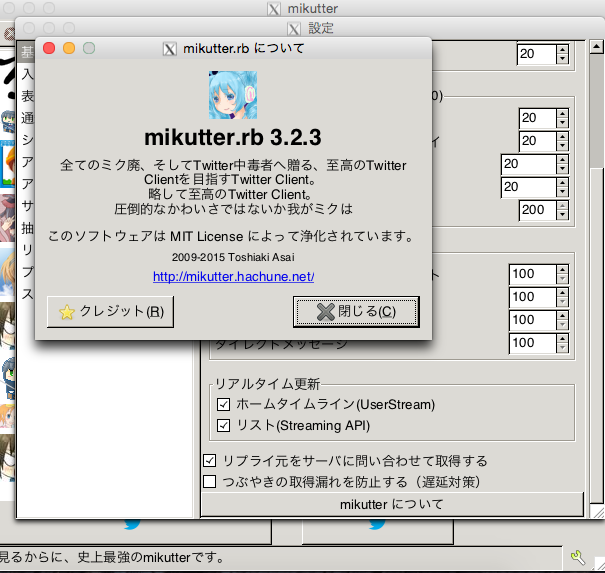
Task: Open クレジット(R) credits button
Action: click(110, 312)
